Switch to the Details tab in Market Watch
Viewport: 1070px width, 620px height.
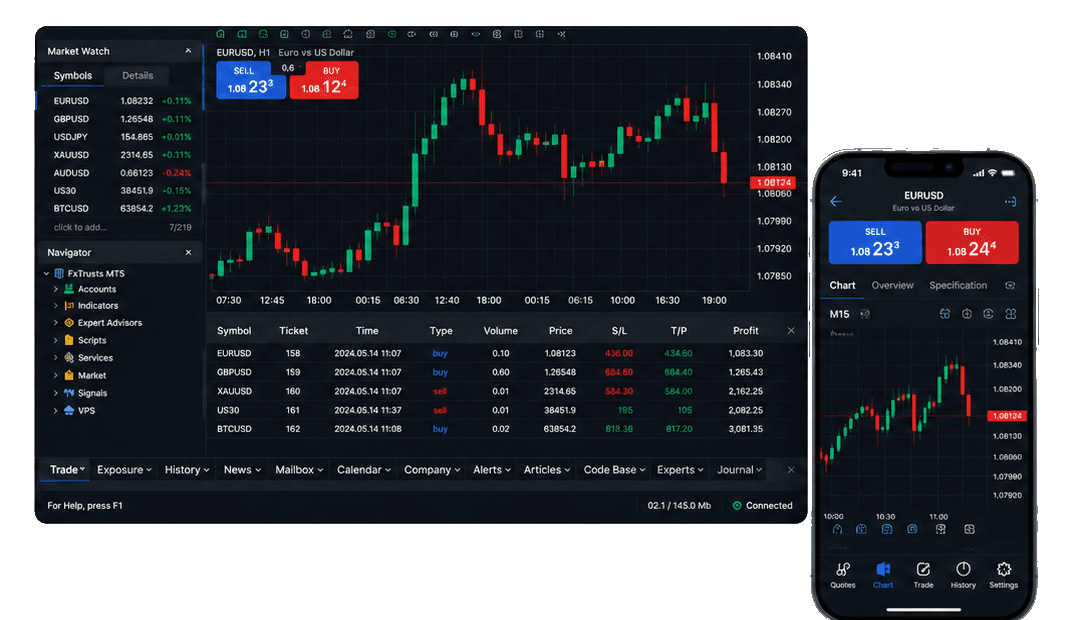tap(137, 76)
